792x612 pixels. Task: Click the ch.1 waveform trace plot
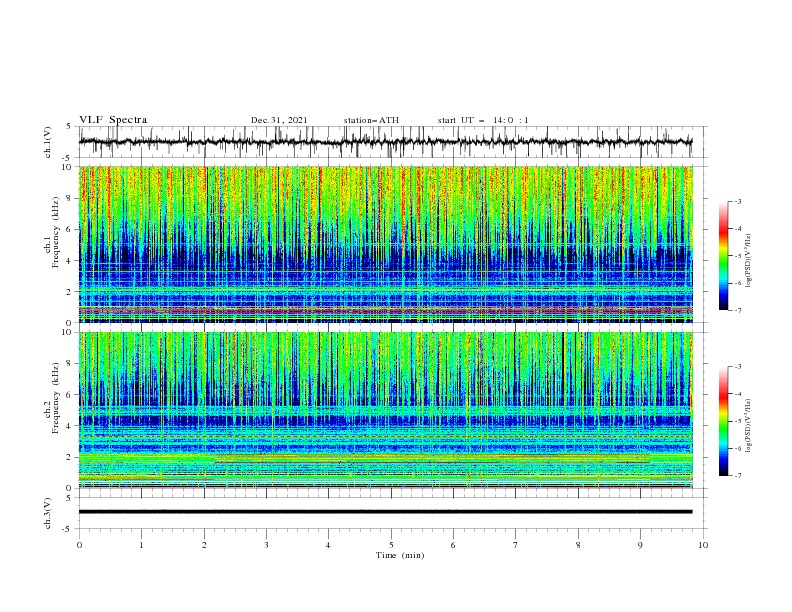[385, 142]
